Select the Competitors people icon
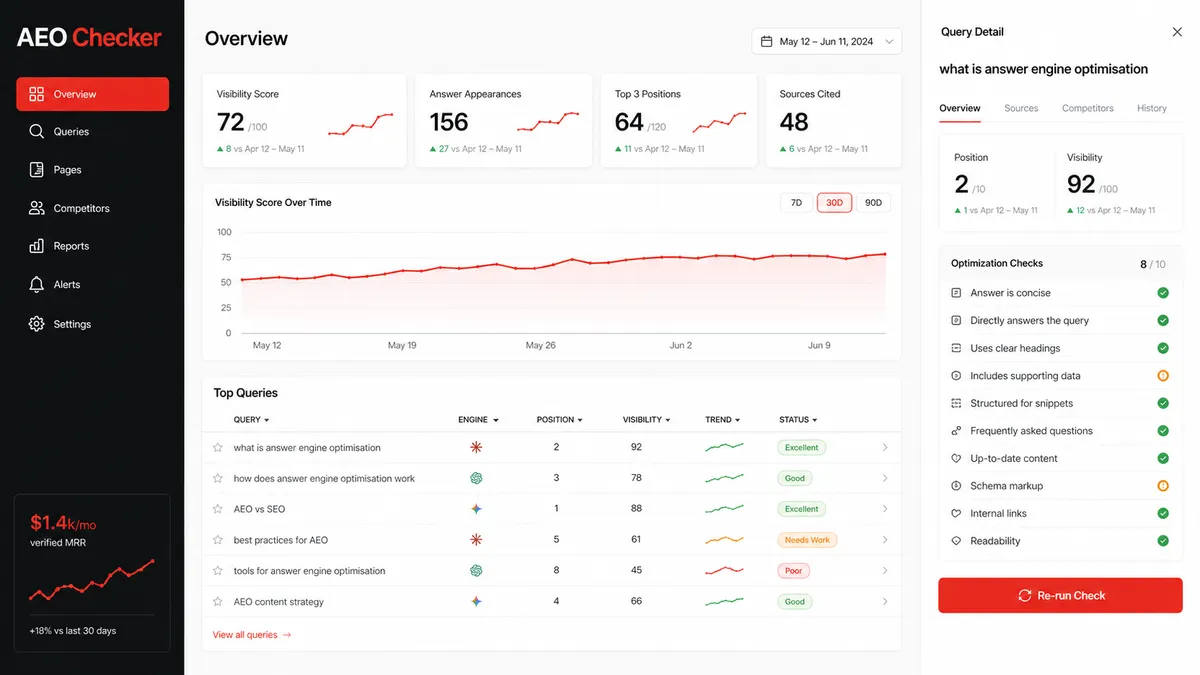Image resolution: width=1200 pixels, height=675 pixels. pyautogui.click(x=37, y=208)
